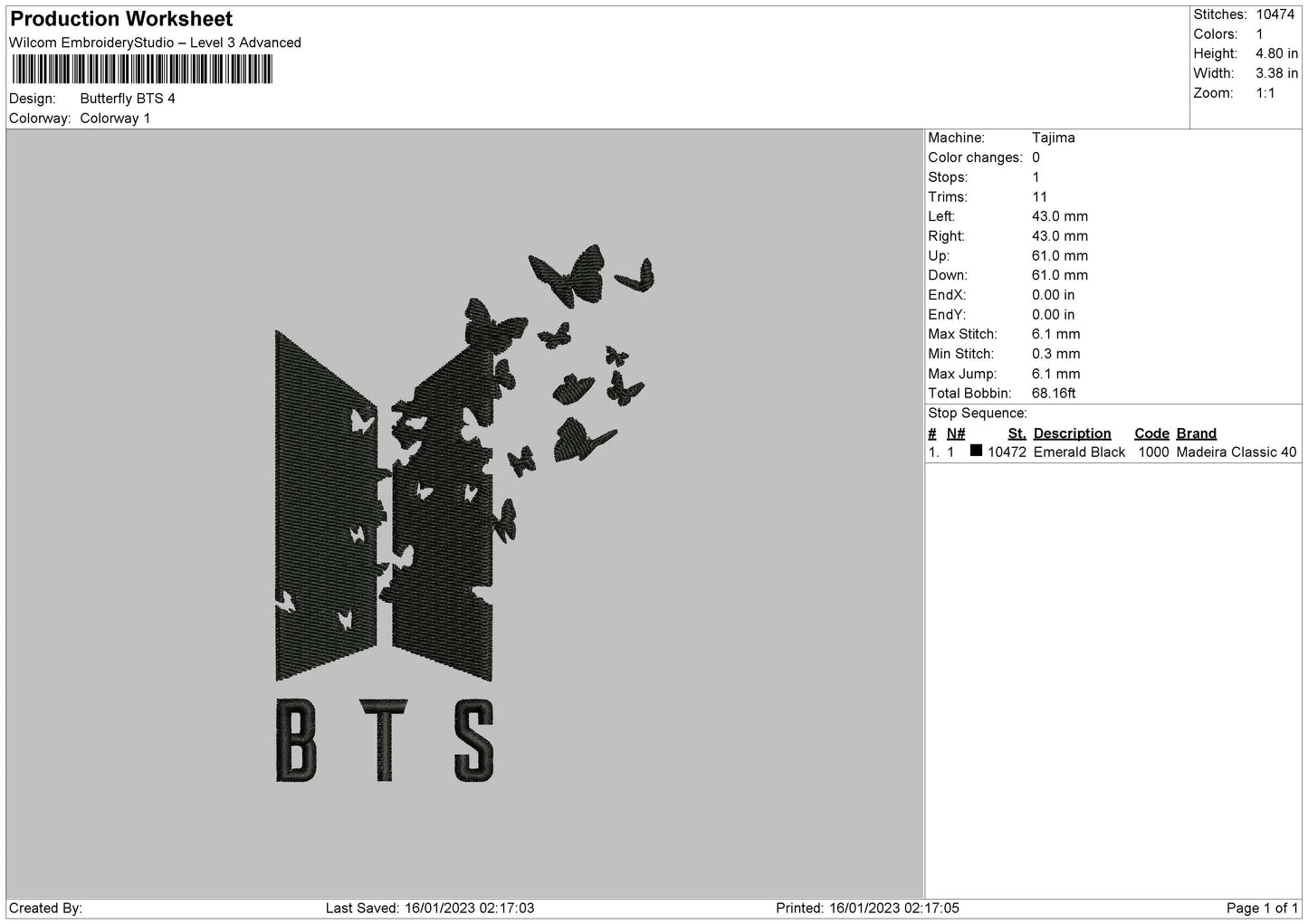Click the Max Jump value 6.1 mm
This screenshot has width=1308, height=924.
(1056, 374)
